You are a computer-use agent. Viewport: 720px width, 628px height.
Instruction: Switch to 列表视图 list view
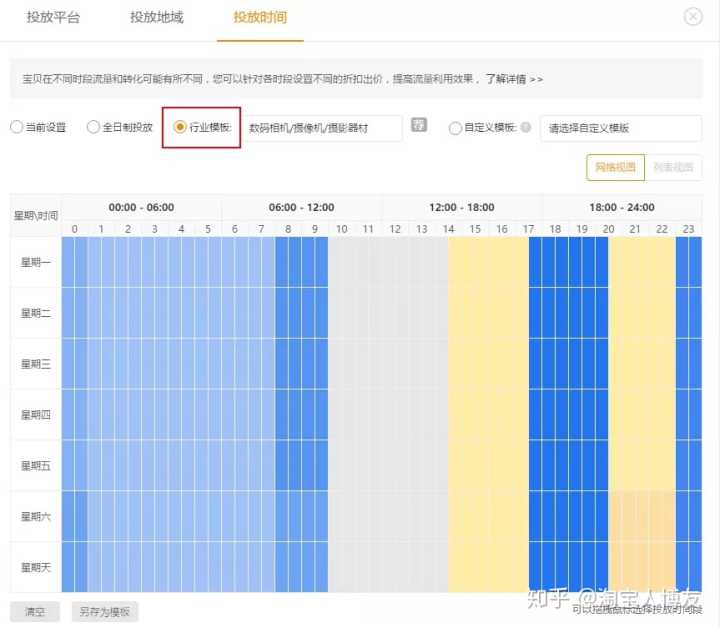pyautogui.click(x=673, y=168)
